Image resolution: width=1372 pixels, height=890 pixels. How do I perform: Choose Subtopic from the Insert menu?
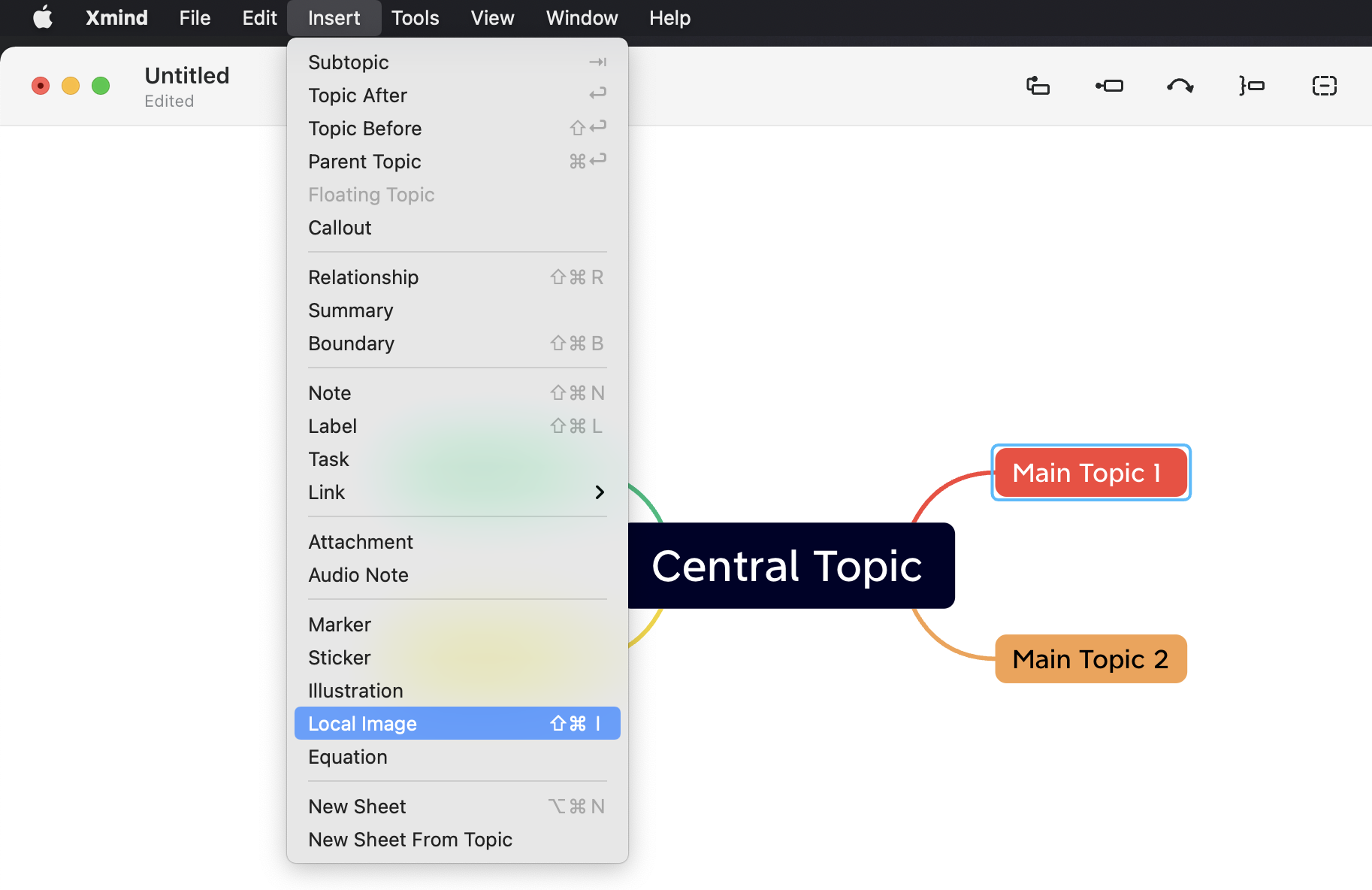[x=457, y=62]
